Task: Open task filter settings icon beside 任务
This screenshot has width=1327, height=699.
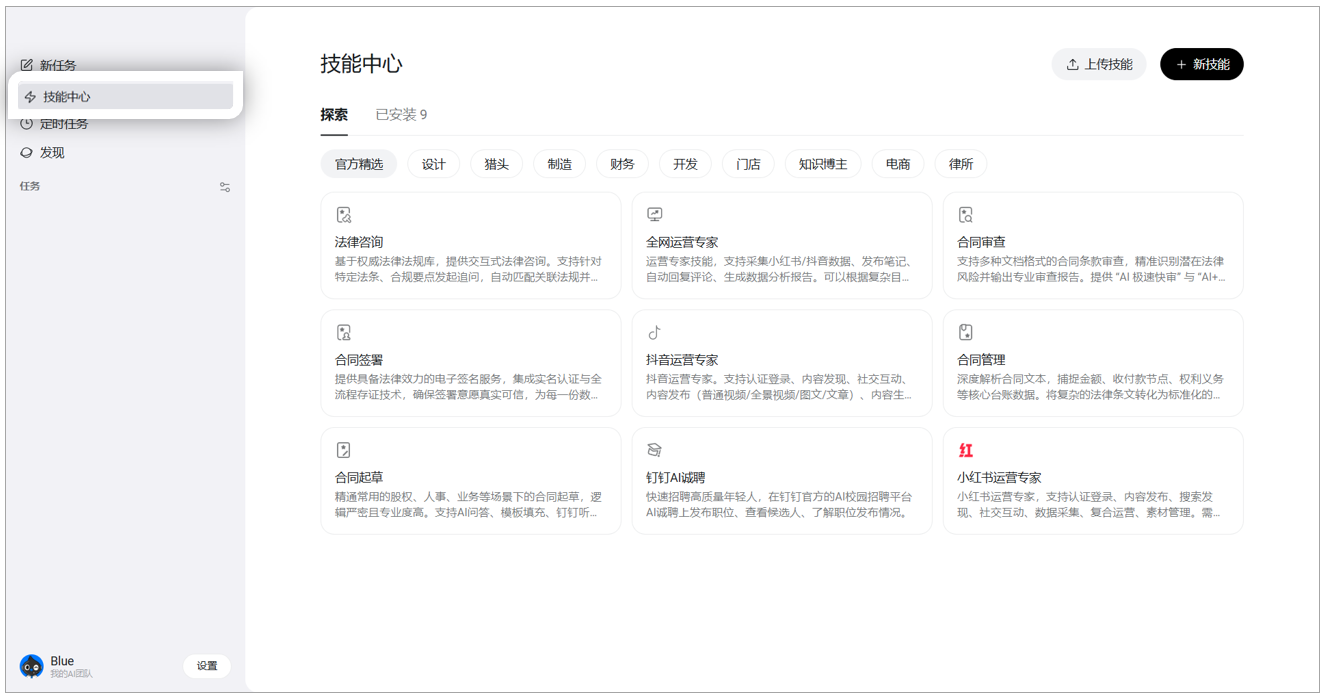Action: click(x=225, y=187)
